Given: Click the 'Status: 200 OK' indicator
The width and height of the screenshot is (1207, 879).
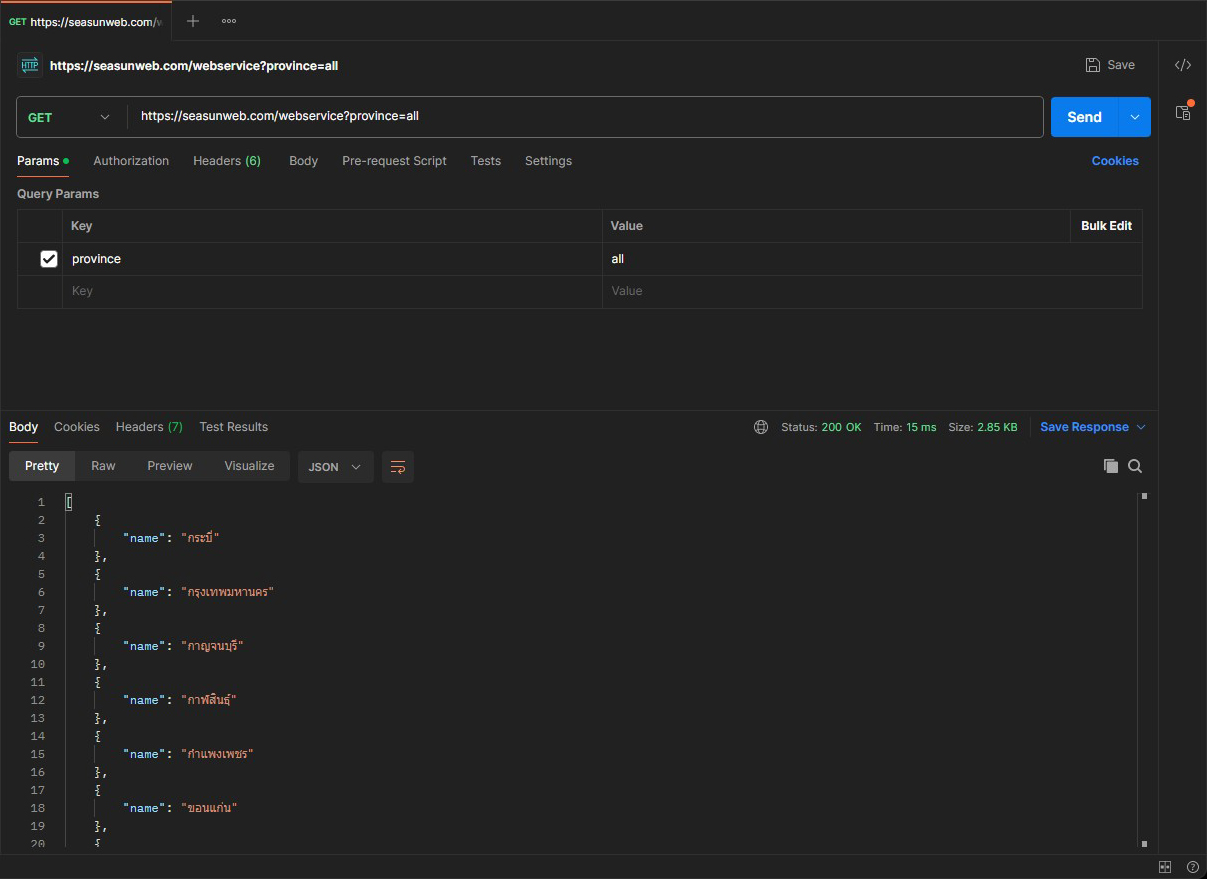Looking at the screenshot, I should (x=821, y=427).
